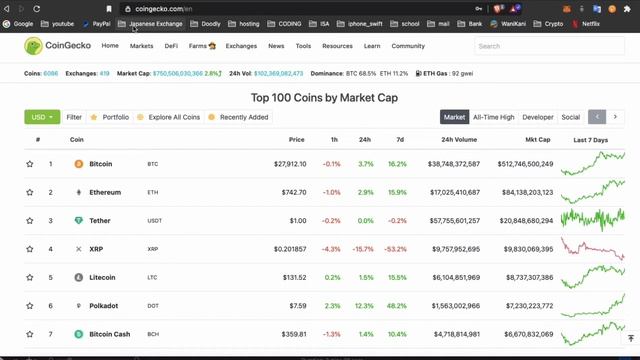
Task: Open the Brave shield icon
Action: click(498, 9)
